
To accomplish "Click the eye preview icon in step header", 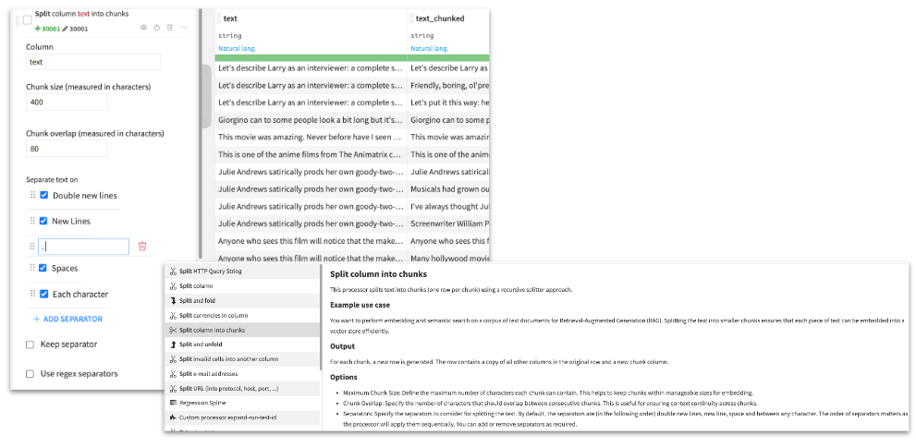I will point(145,27).
